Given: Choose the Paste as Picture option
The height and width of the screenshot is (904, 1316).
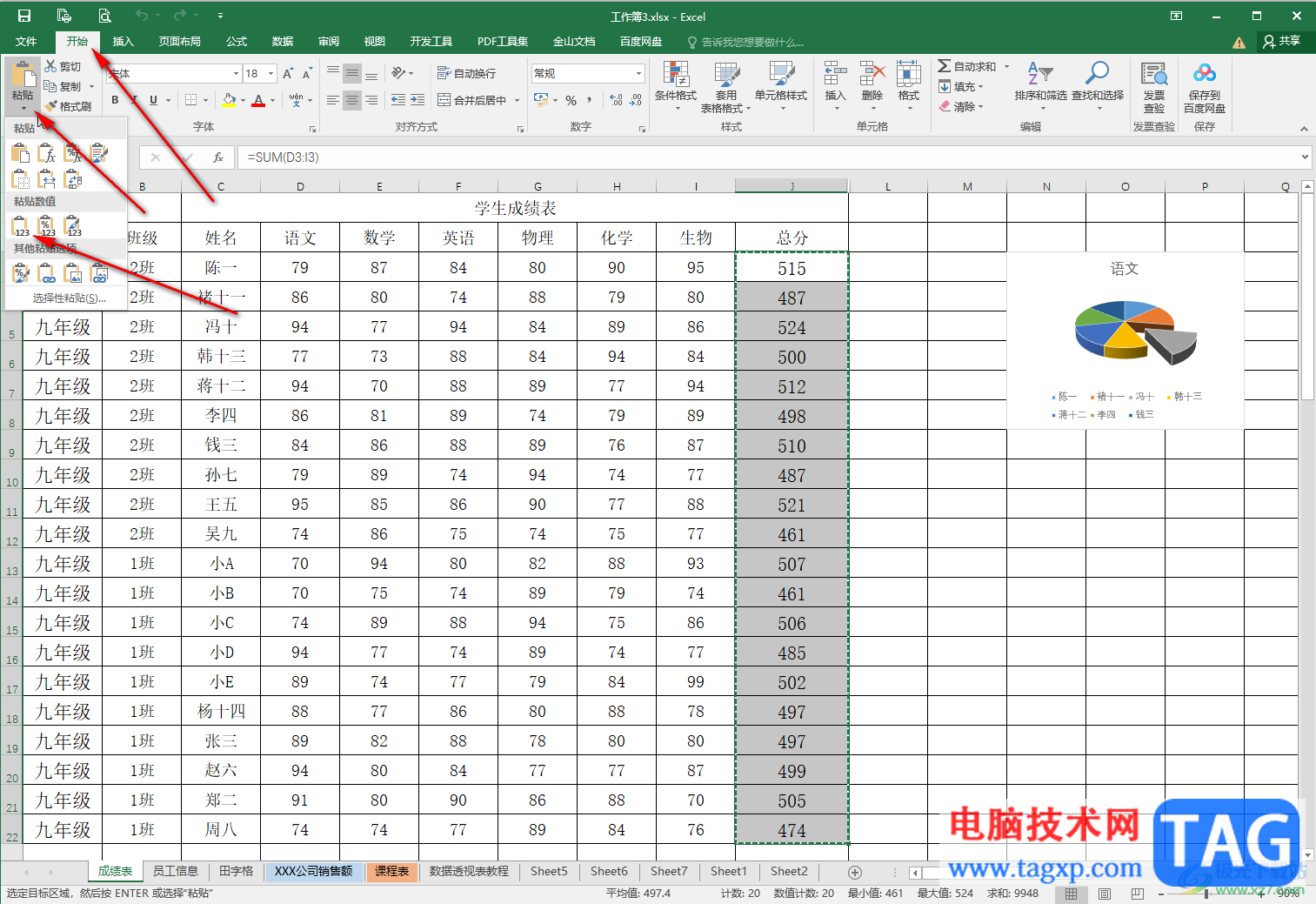Looking at the screenshot, I should point(74,273).
